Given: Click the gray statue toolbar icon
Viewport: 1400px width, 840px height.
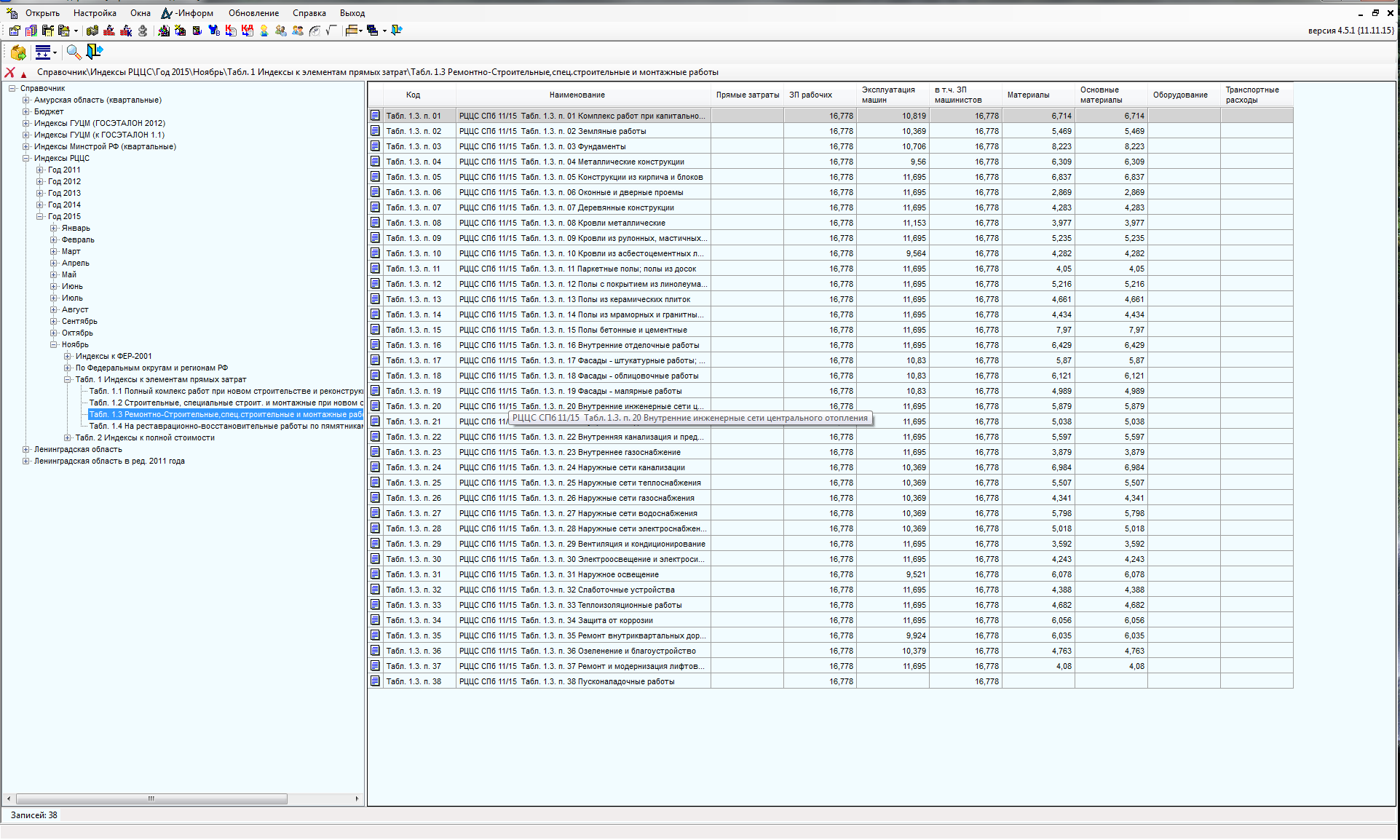Looking at the screenshot, I should click(x=143, y=31).
